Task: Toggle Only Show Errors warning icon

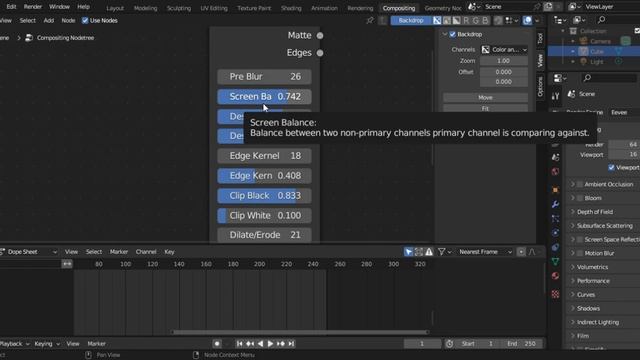Action: [x=429, y=252]
